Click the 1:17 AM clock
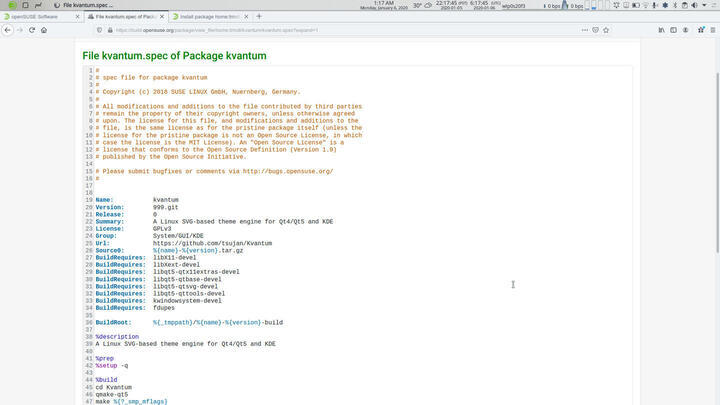Screen dimensions: 720x405 coord(384,5)
